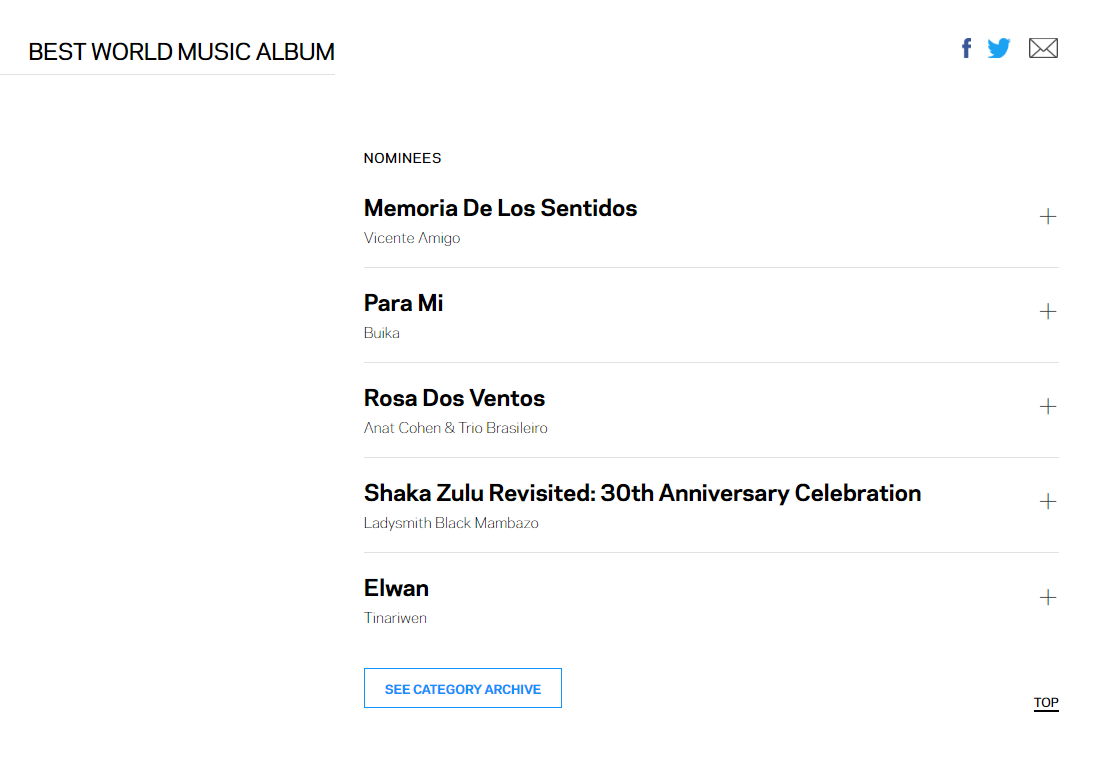This screenshot has width=1101, height=771.
Task: Select Elwan album title
Action: tap(396, 588)
